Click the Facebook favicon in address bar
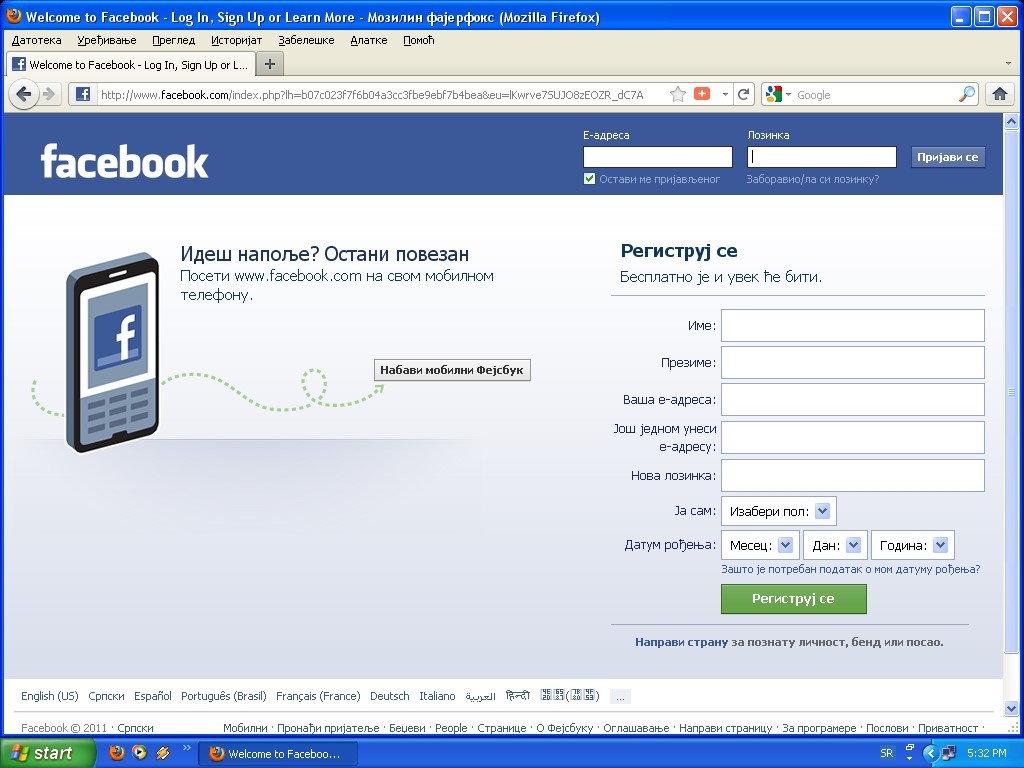Viewport: 1024px width, 768px height. (x=83, y=94)
